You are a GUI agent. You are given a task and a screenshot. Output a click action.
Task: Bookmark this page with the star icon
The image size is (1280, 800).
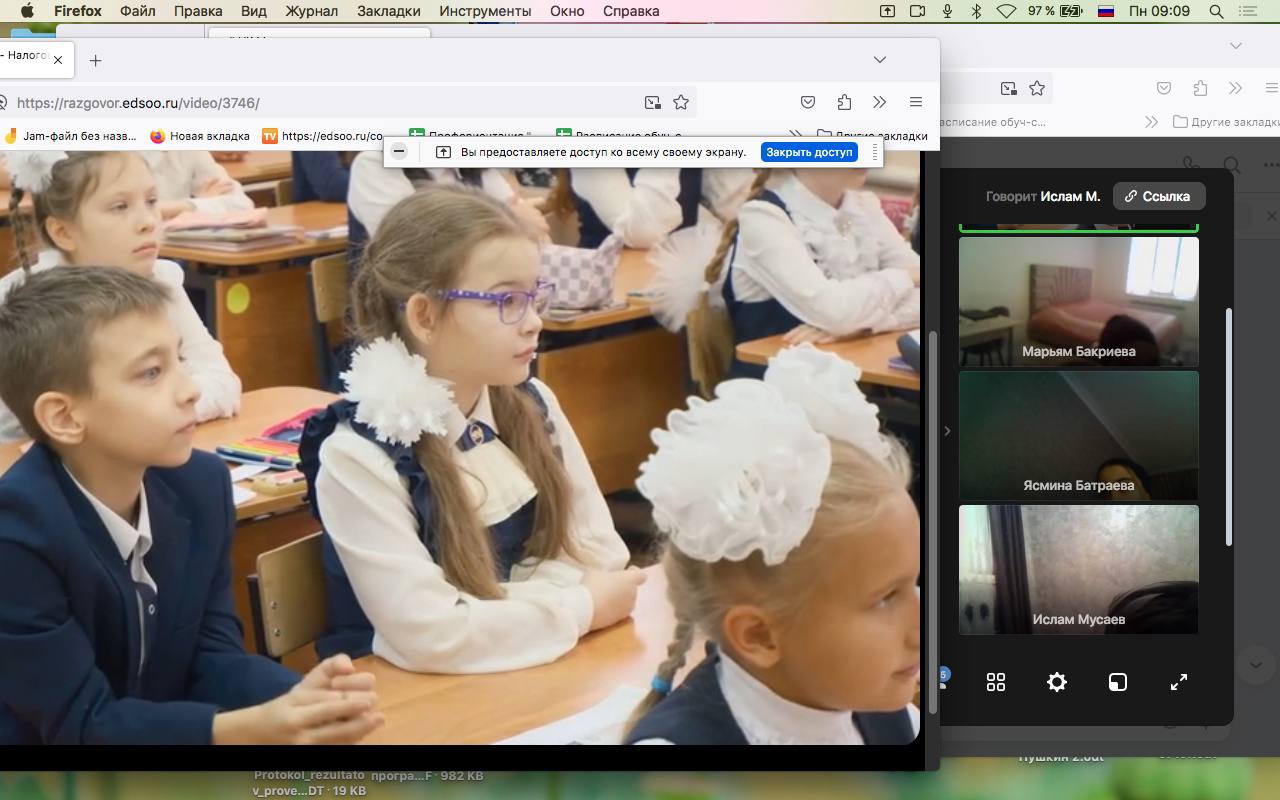click(681, 102)
